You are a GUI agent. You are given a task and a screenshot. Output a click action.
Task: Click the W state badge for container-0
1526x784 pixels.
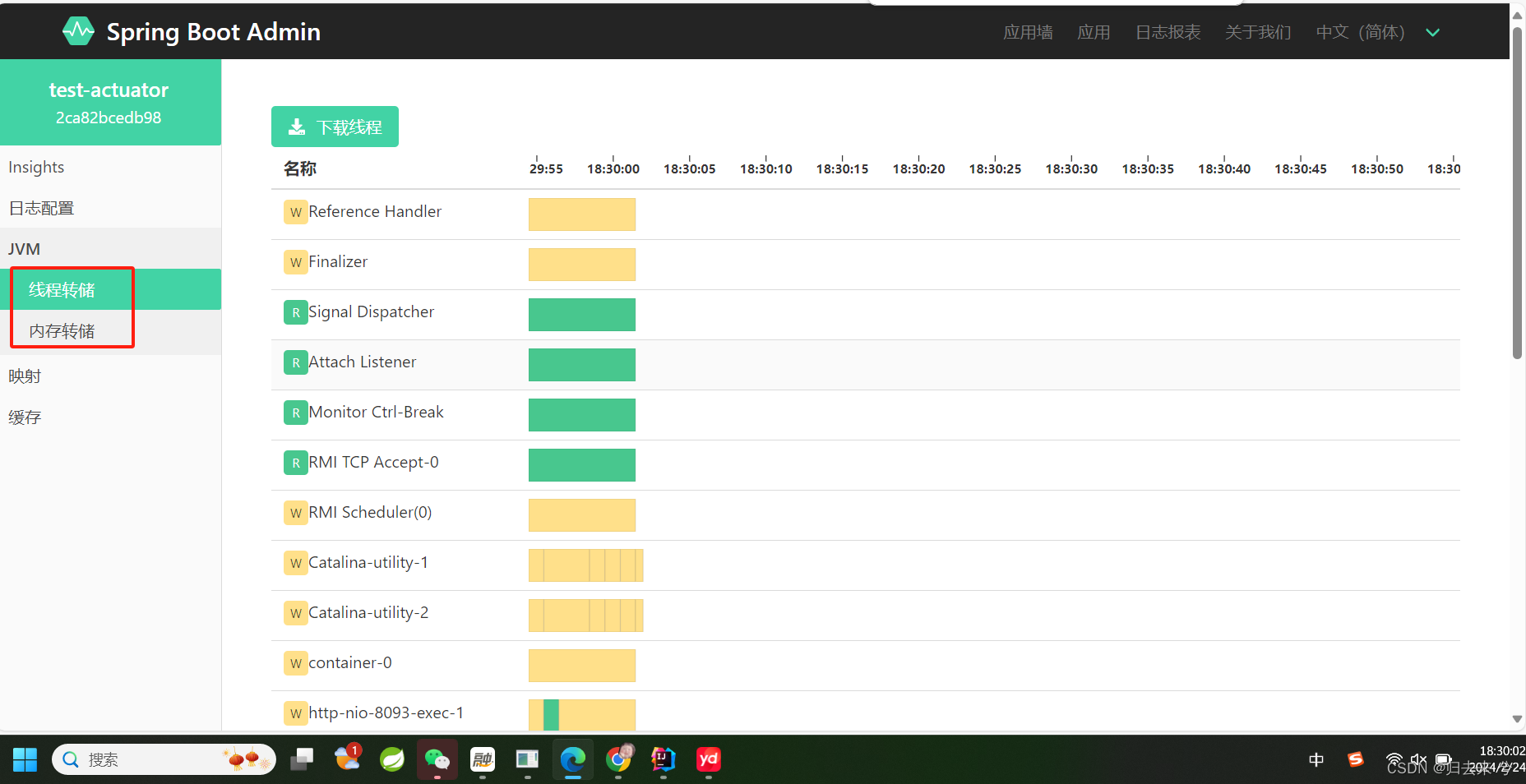295,663
